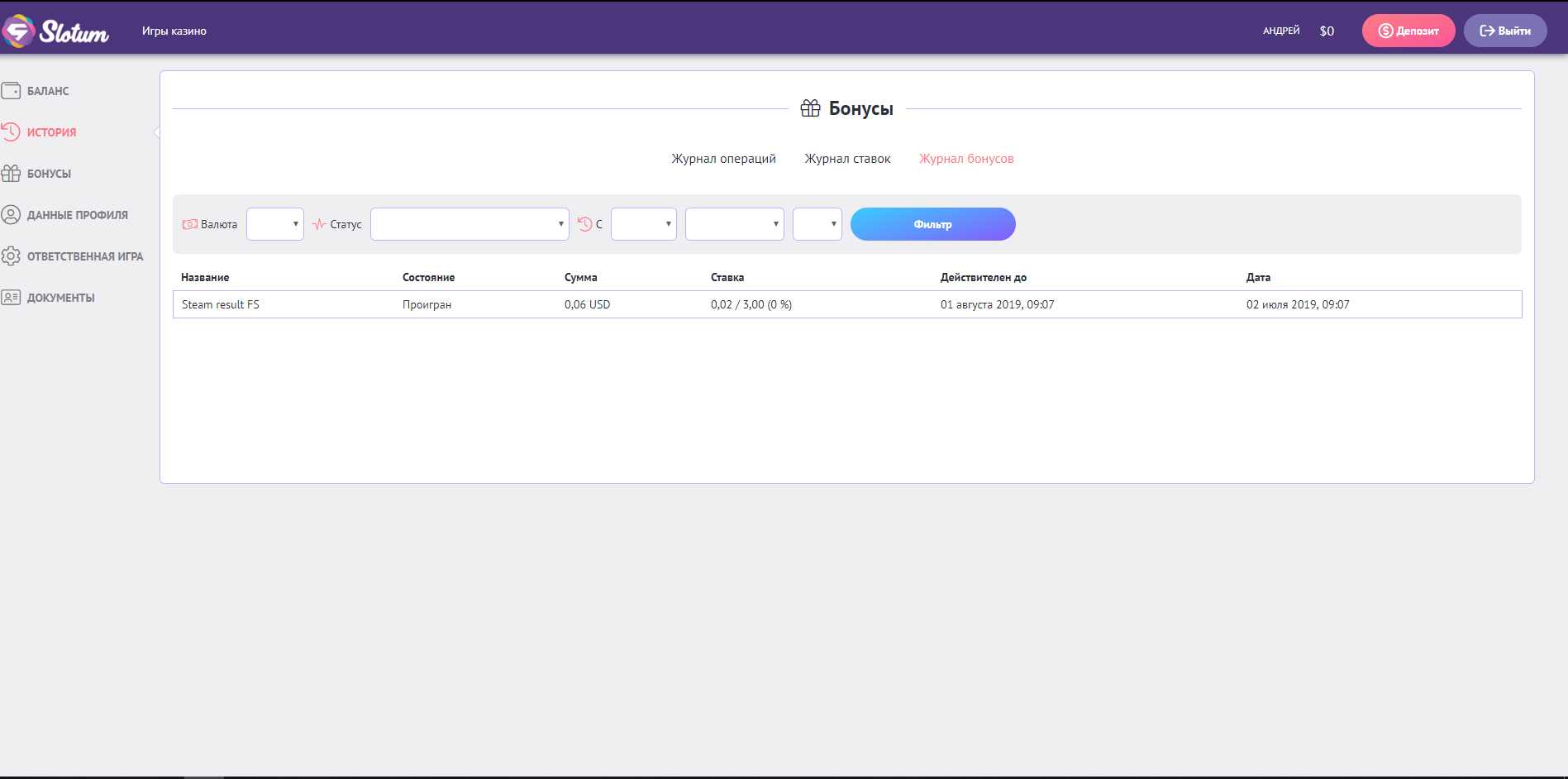
Task: Open the middle date dropdown in filter bar
Action: pos(734,224)
